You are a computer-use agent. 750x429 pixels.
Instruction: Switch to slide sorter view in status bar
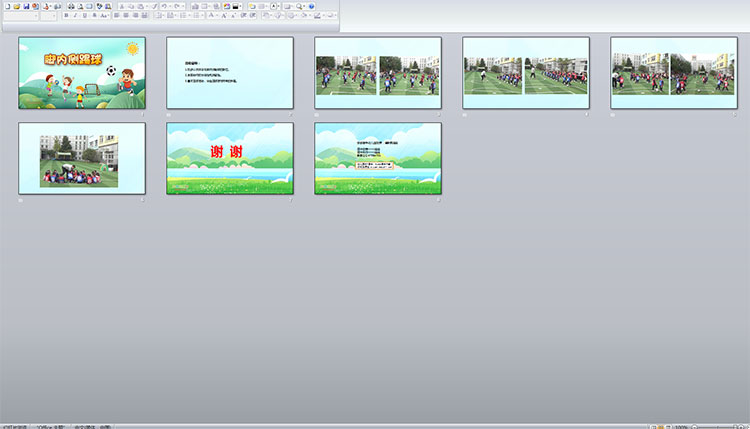click(660, 427)
